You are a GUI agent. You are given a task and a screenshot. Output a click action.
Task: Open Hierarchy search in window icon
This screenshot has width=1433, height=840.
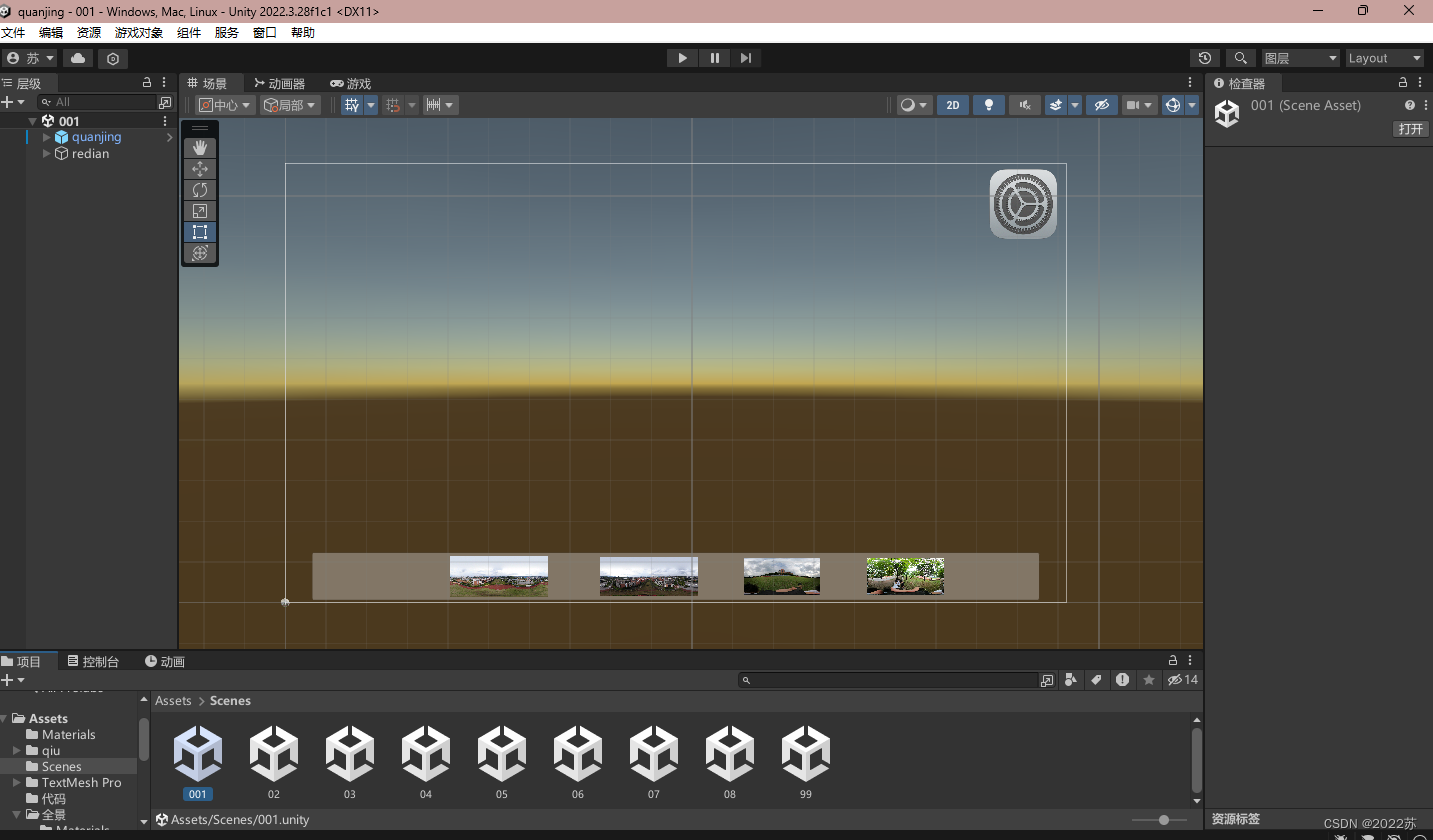click(x=165, y=102)
